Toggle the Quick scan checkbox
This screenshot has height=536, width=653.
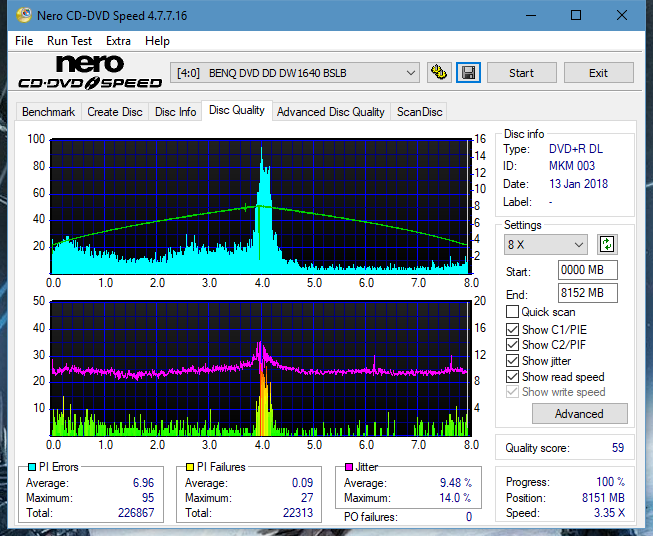coord(512,312)
